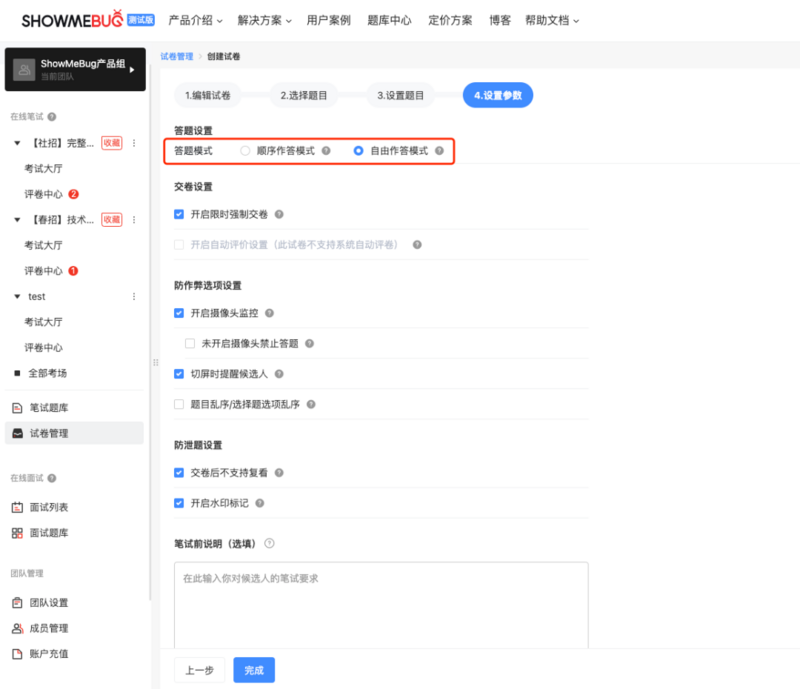The width and height of the screenshot is (800, 689).
Task: Click help icon for 开启摄像头监控
Action: (x=269, y=313)
